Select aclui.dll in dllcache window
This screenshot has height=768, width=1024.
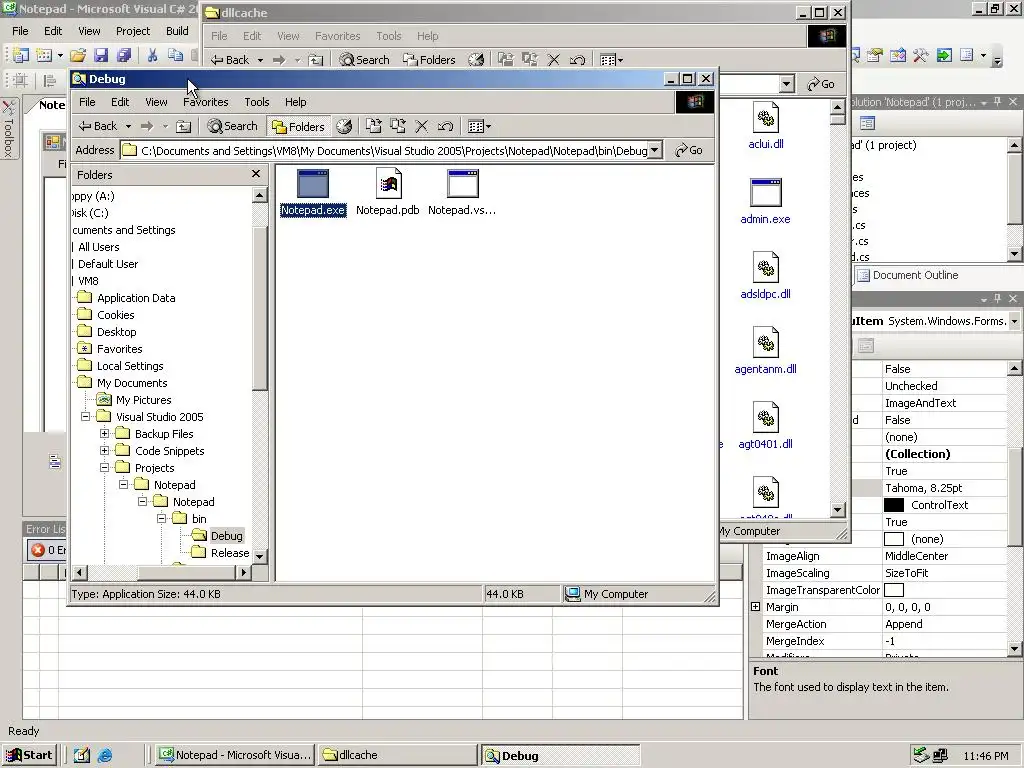(765, 125)
